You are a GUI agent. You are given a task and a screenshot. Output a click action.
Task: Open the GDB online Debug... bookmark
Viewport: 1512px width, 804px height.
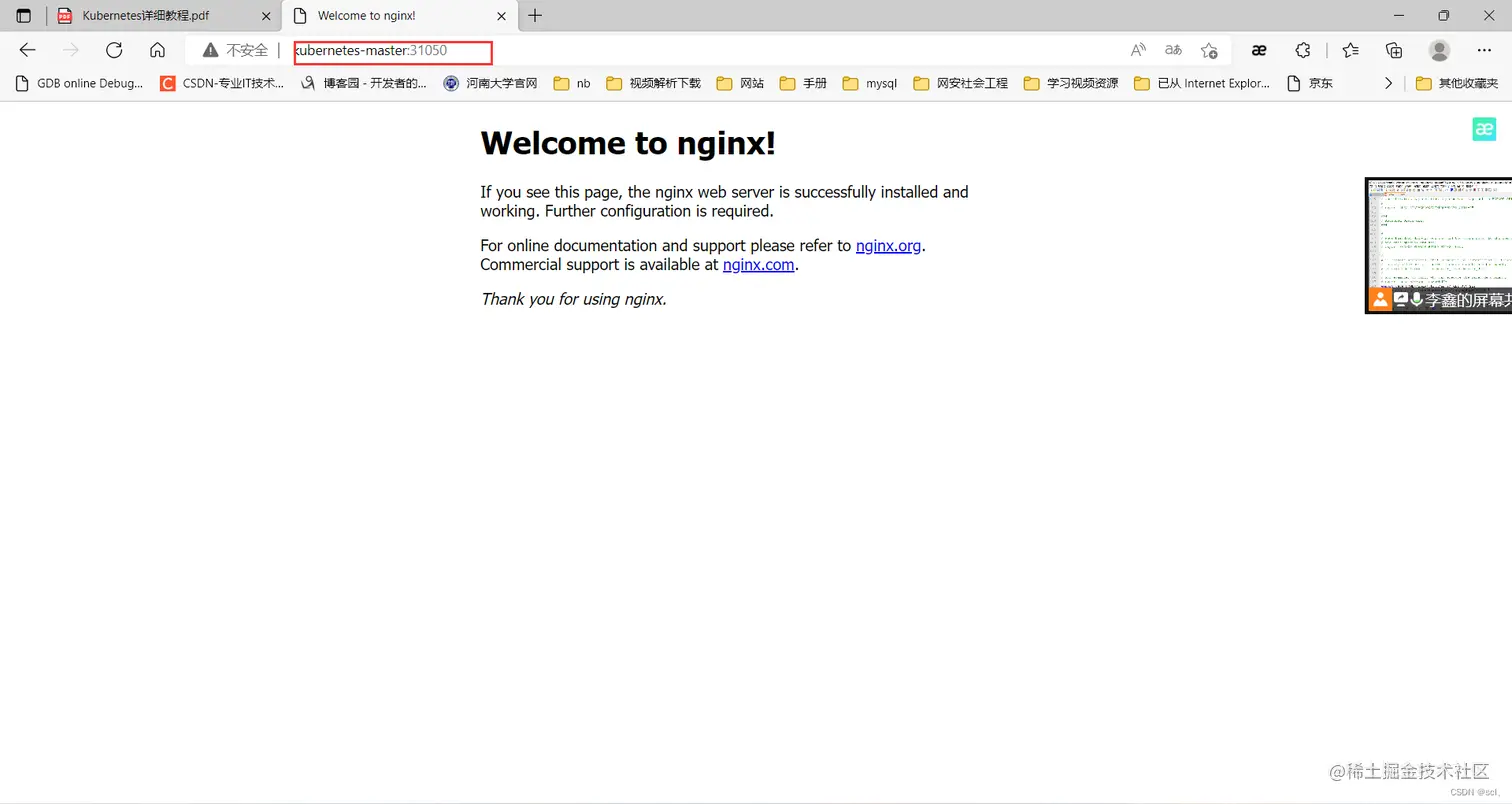point(80,83)
